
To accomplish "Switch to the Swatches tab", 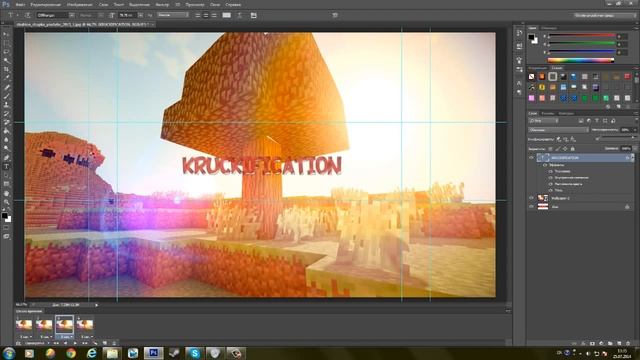I will [x=549, y=28].
